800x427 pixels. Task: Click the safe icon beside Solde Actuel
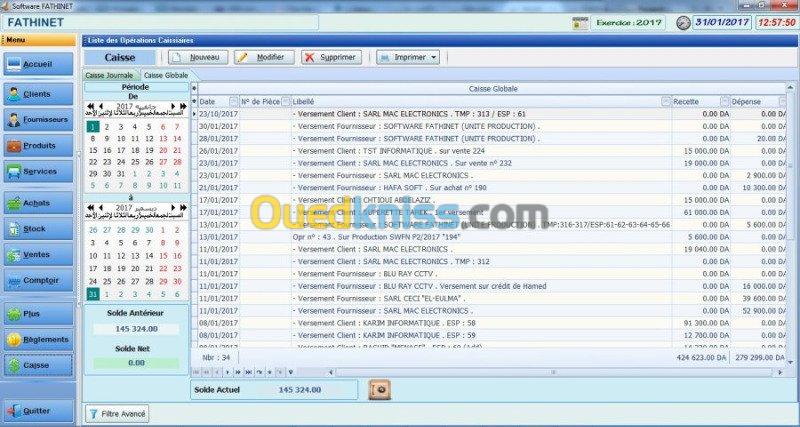tap(380, 389)
